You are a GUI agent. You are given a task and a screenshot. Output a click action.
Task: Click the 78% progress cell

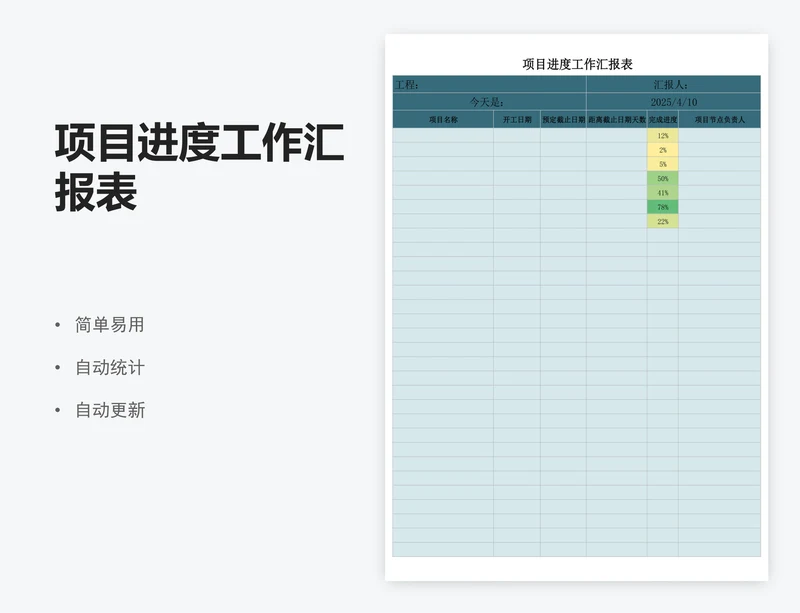(x=663, y=207)
